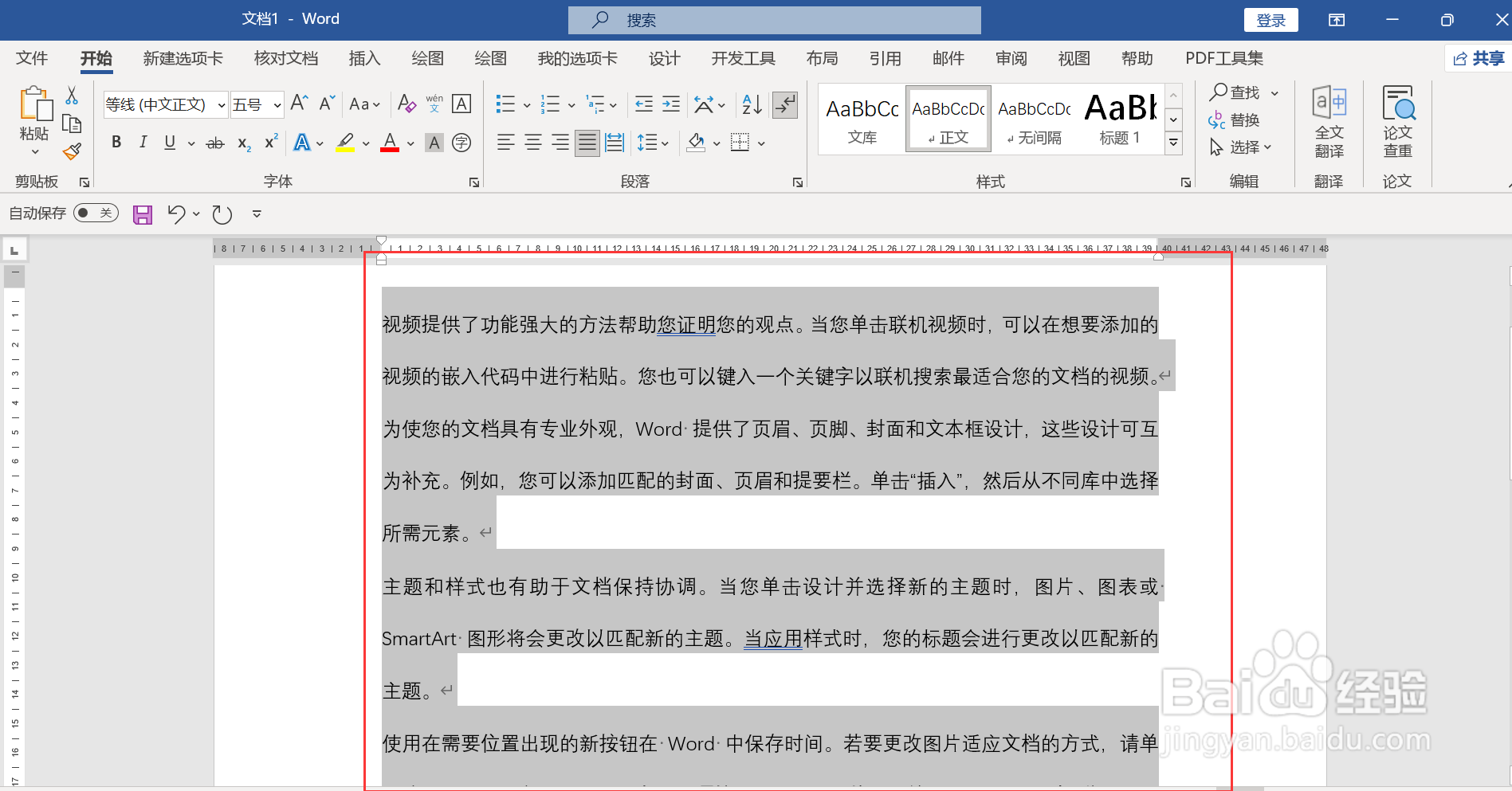Apply superscript formatting
The width and height of the screenshot is (1512, 791).
(x=271, y=143)
